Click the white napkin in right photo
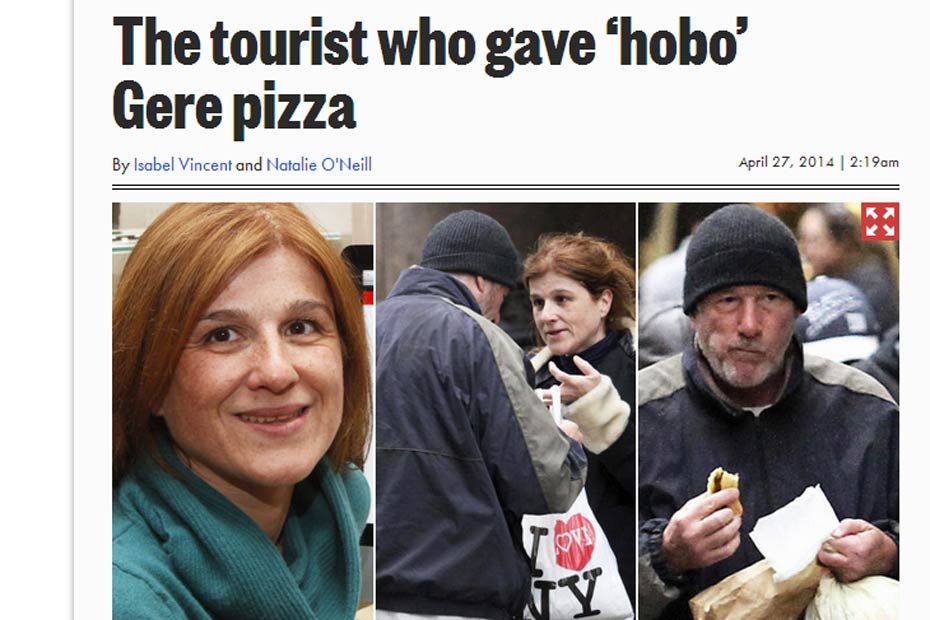The image size is (930, 620). click(x=793, y=531)
